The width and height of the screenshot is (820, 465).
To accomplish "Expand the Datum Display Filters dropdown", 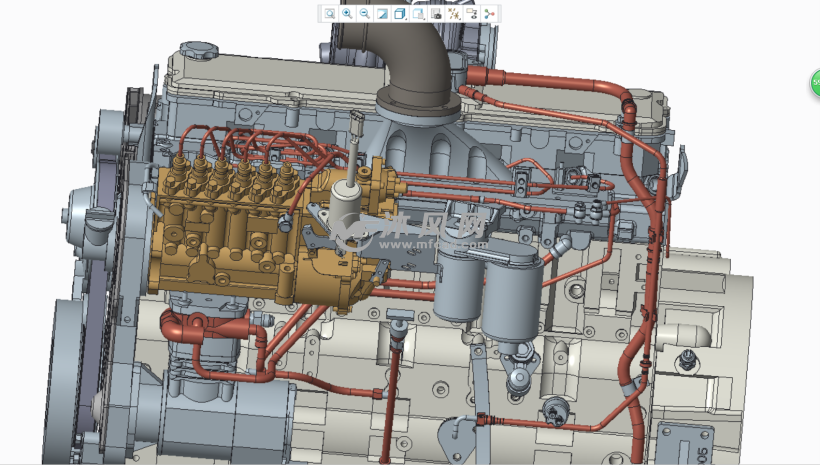I will tap(454, 13).
